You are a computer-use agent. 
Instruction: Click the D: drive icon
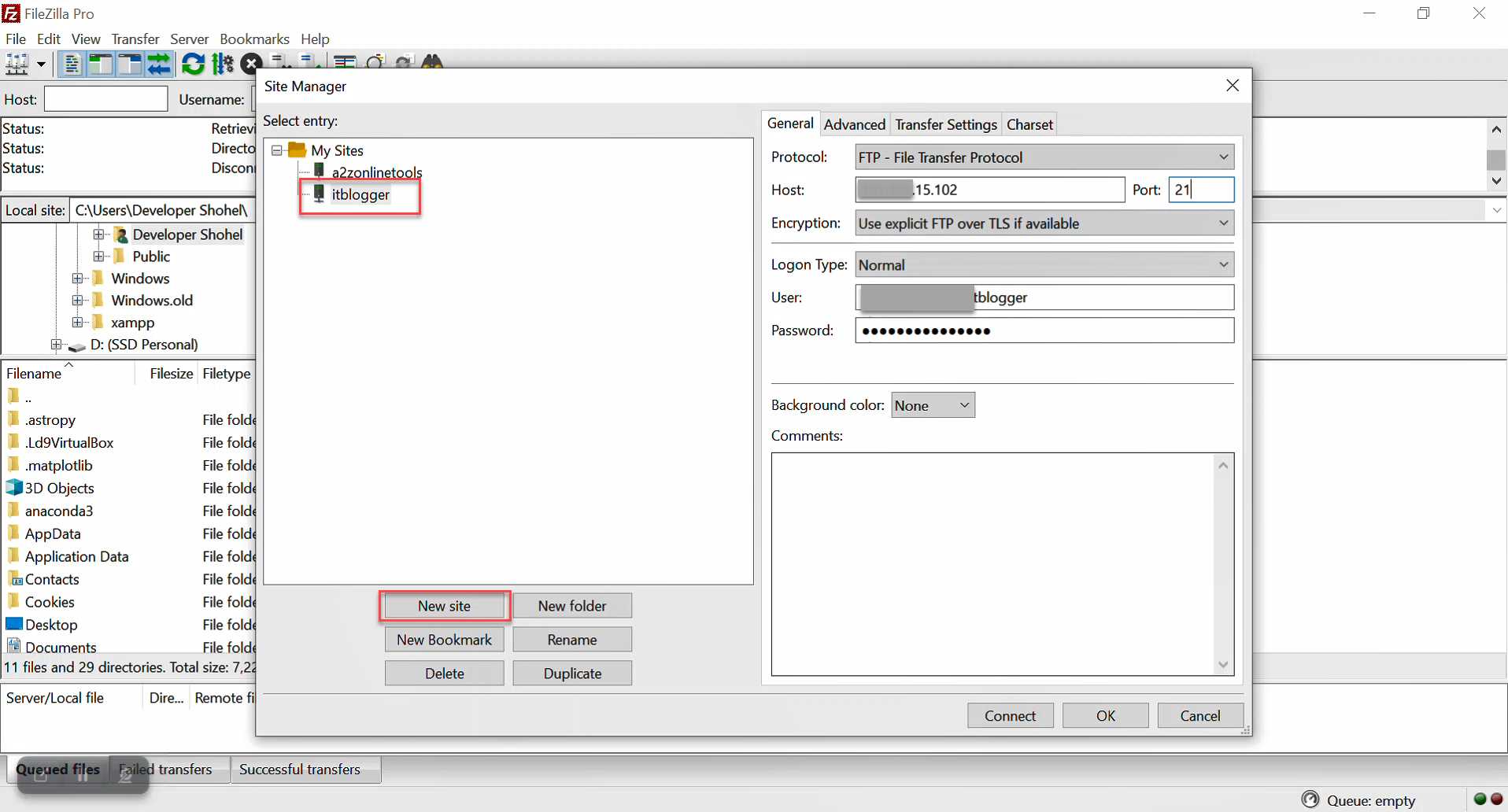pos(77,345)
